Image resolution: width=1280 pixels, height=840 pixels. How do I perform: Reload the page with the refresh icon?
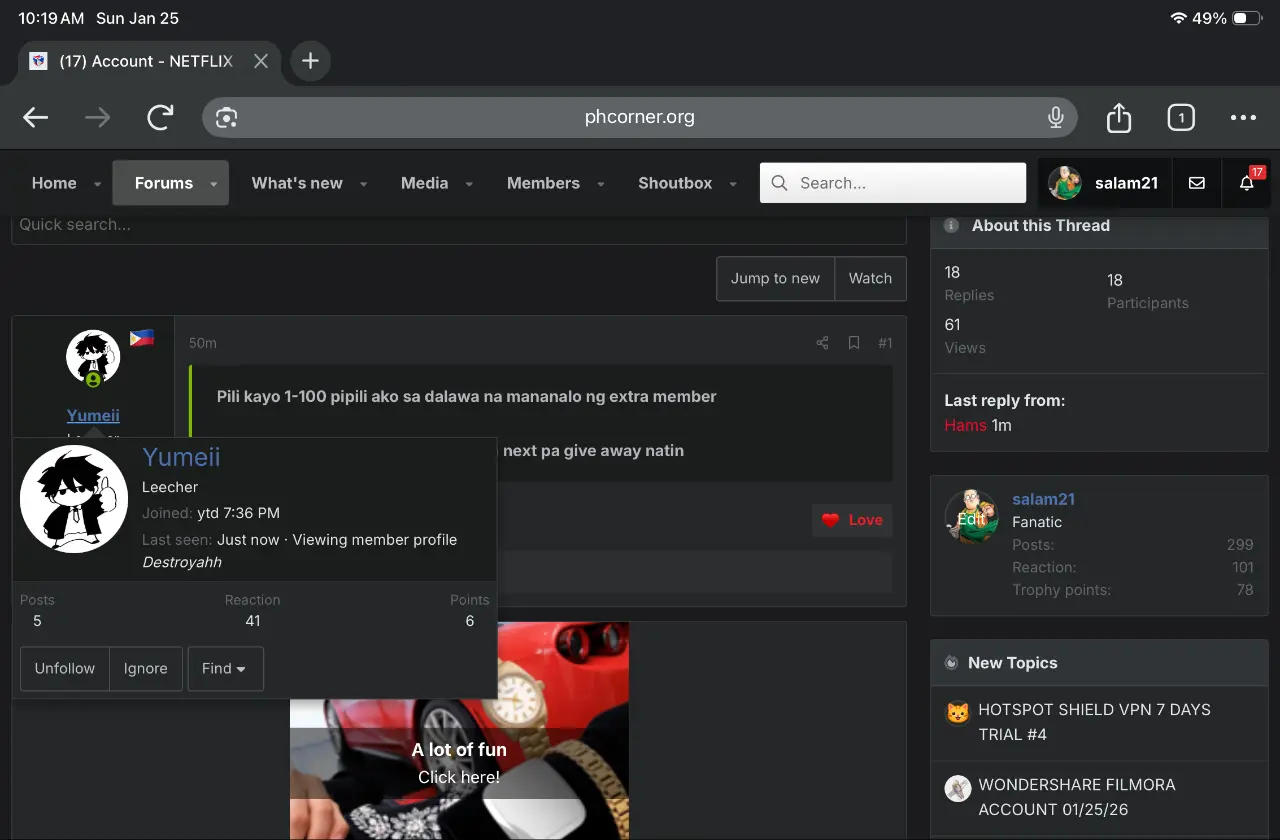[160, 118]
